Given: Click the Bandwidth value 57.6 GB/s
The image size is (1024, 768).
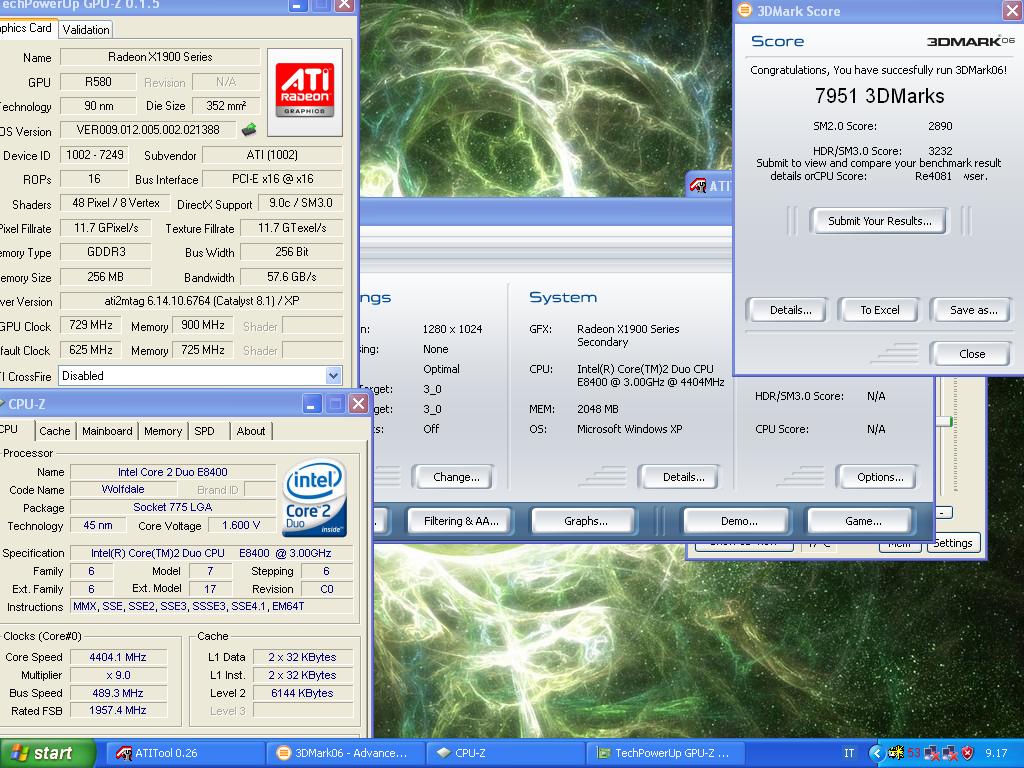Looking at the screenshot, I should (291, 277).
